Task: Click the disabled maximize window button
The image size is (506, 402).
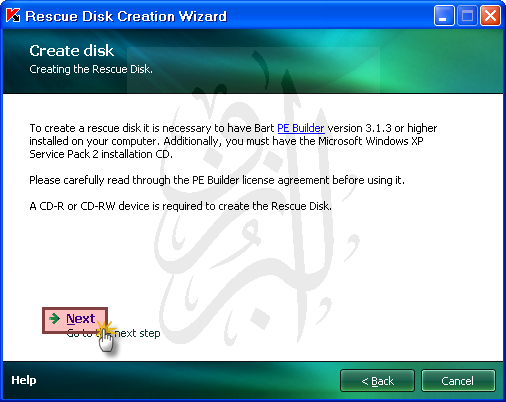Action: (467, 16)
